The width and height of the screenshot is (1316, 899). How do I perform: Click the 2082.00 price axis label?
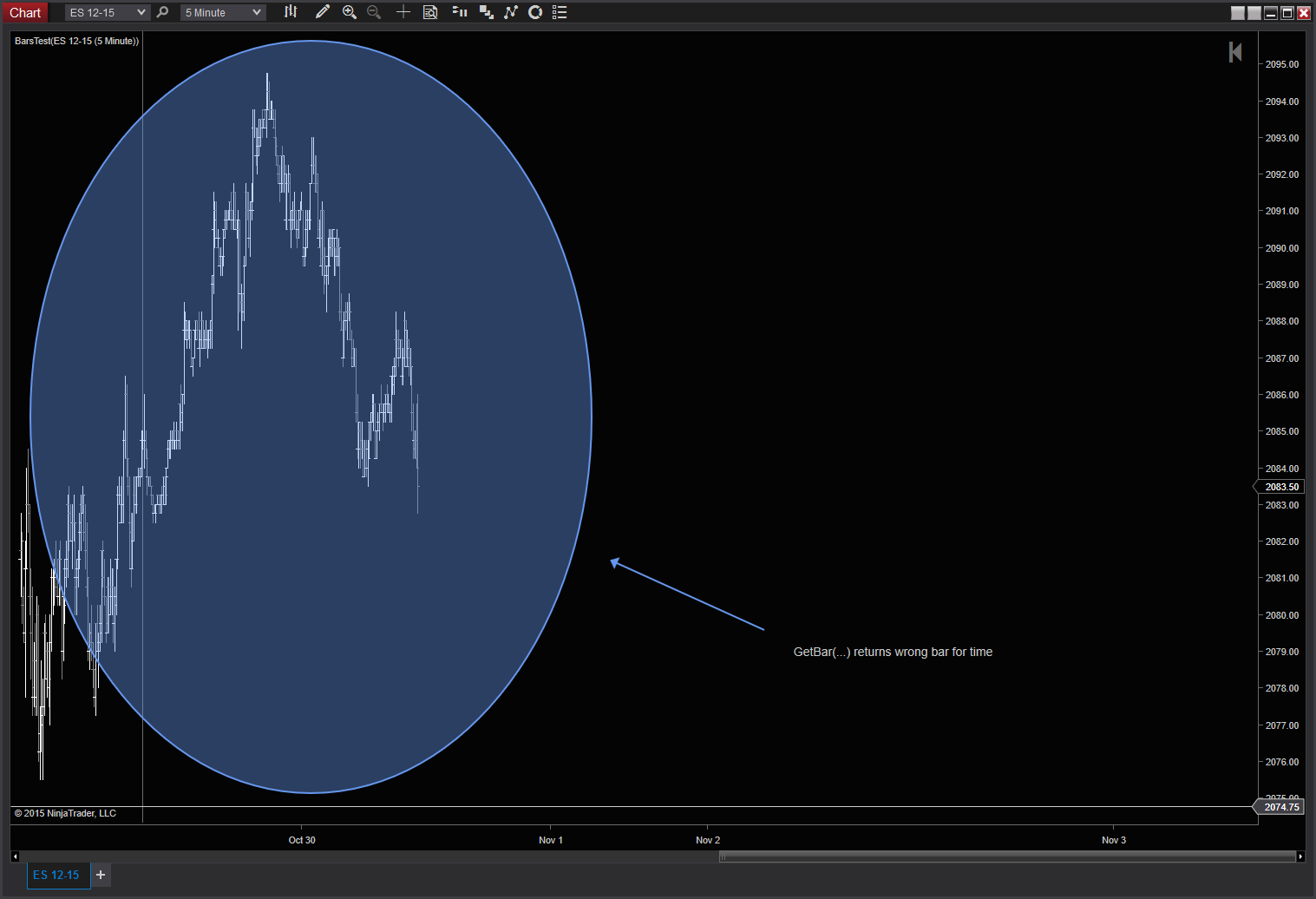1282,541
